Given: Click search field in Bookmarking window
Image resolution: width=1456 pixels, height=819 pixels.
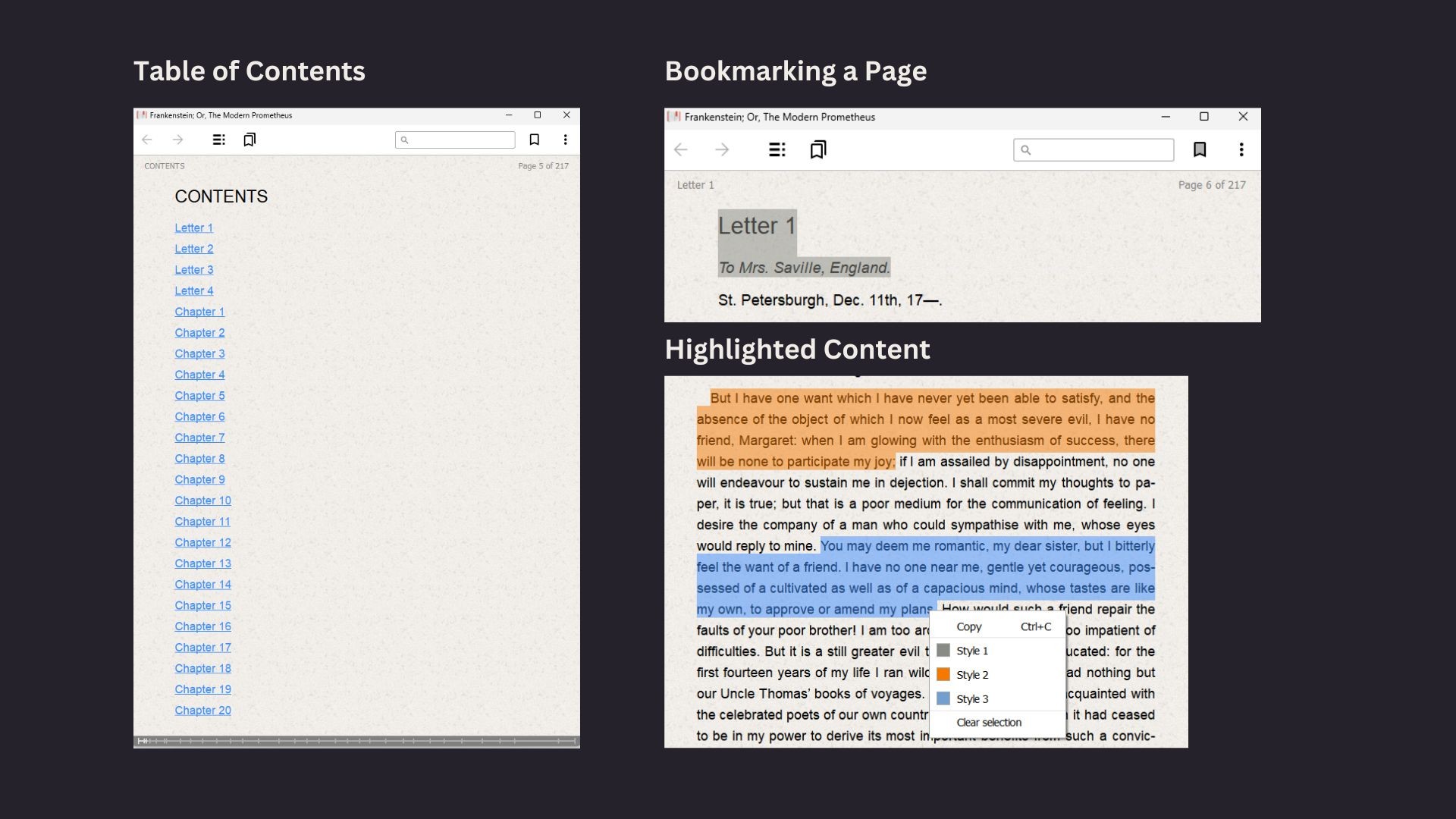Looking at the screenshot, I should (x=1094, y=149).
